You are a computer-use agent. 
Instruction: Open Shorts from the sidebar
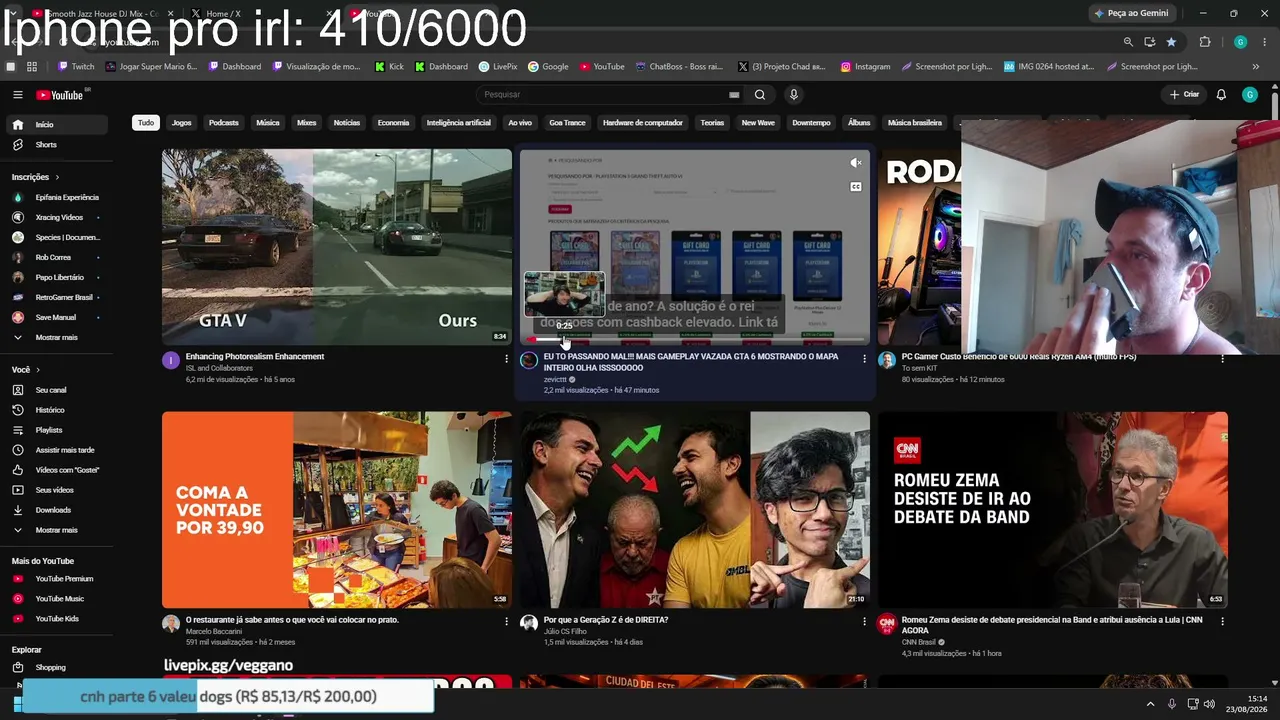57,145
